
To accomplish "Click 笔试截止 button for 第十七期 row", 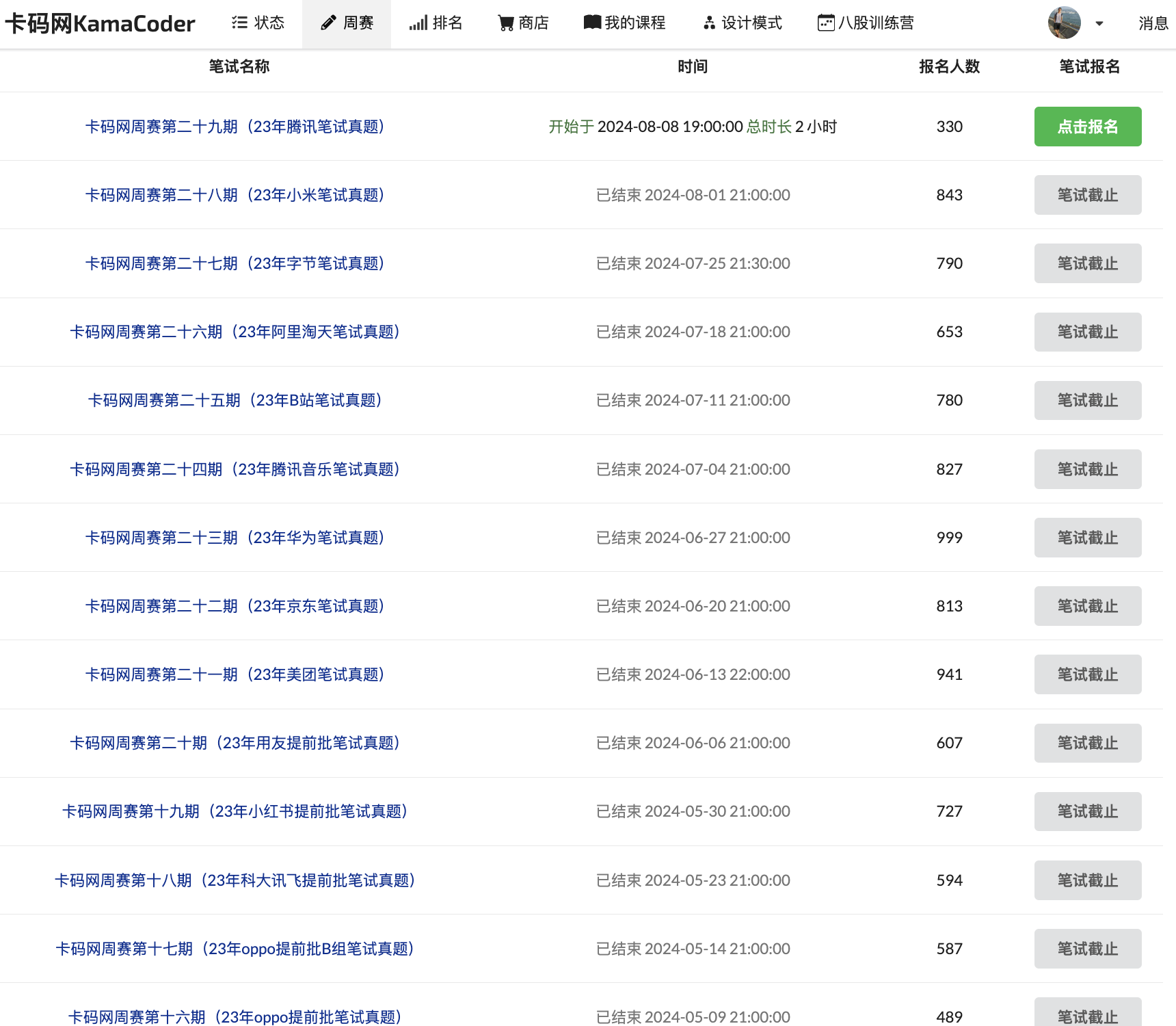I will (1088, 949).
